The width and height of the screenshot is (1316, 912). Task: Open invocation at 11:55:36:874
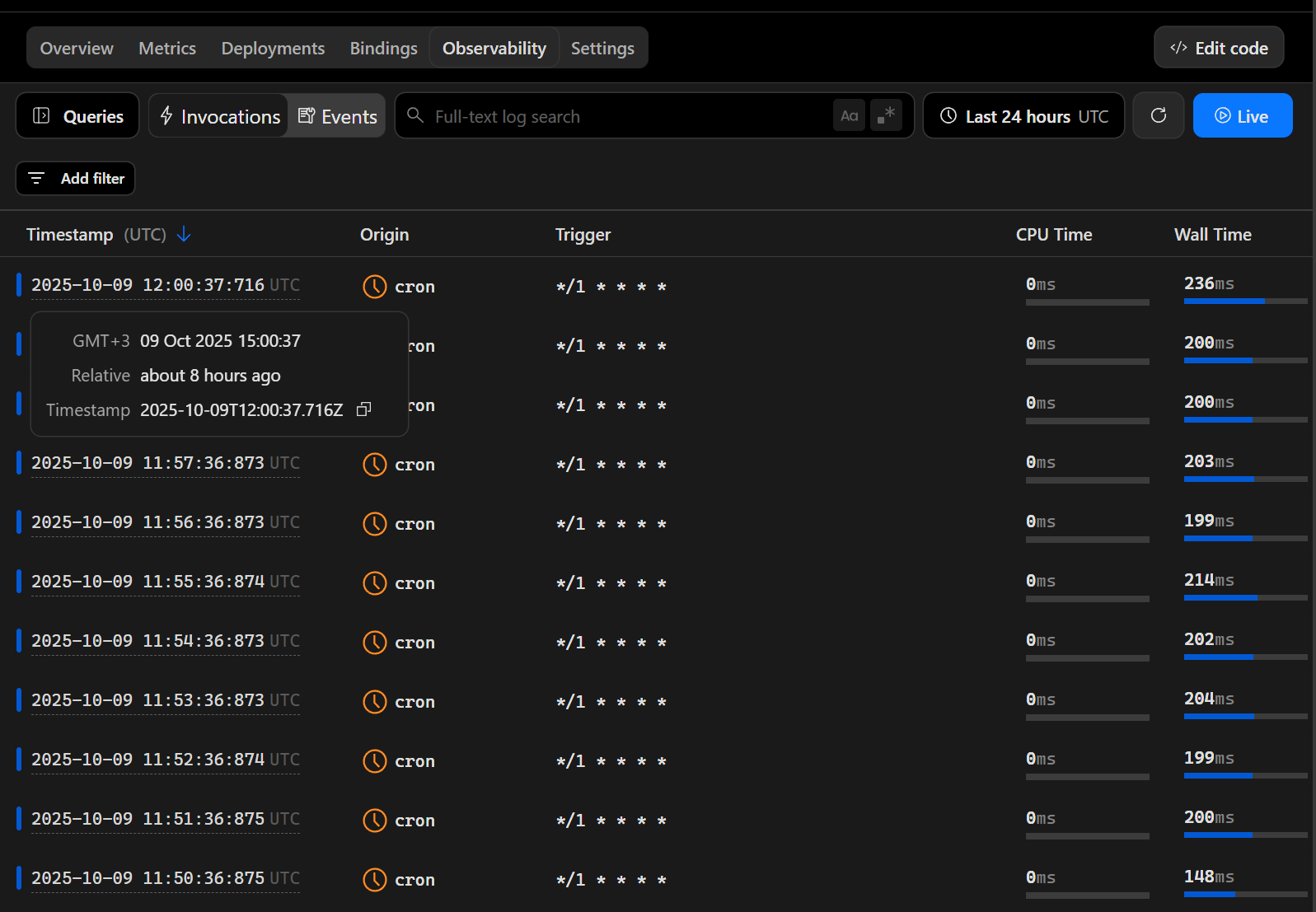(x=165, y=582)
